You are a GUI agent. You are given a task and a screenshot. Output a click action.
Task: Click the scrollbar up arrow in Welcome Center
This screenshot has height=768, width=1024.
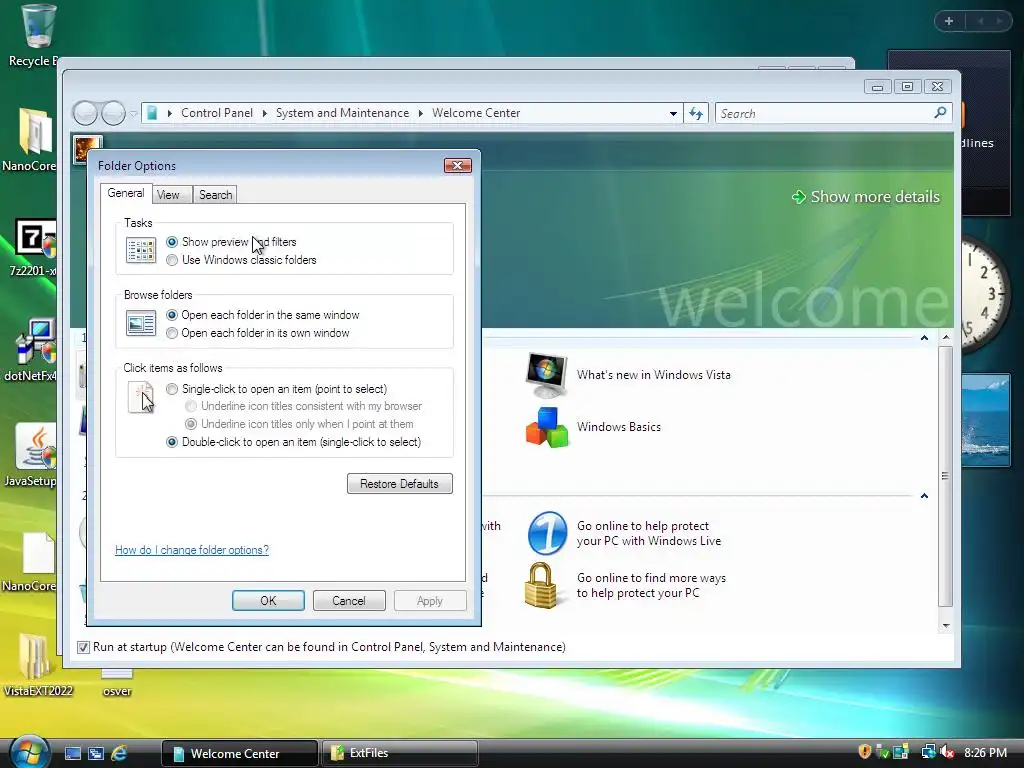pyautogui.click(x=946, y=338)
